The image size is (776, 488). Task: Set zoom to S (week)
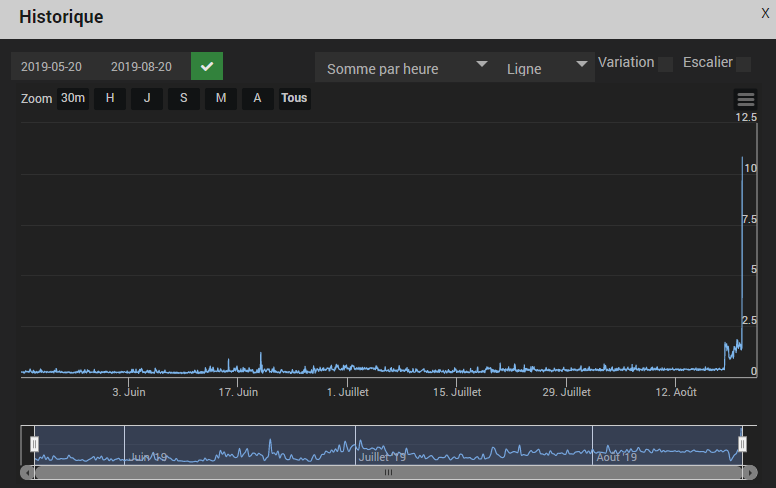[184, 98]
